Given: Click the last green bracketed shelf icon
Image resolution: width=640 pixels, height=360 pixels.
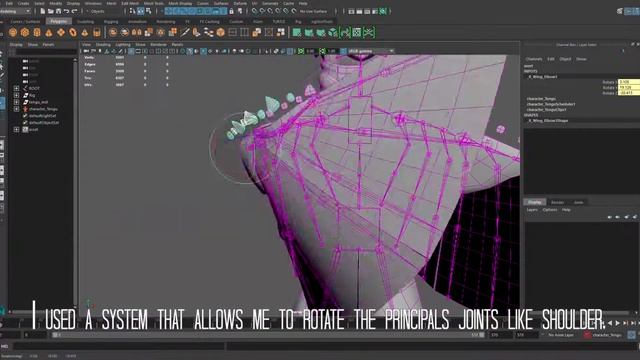Looking at the screenshot, I should tap(369, 32).
